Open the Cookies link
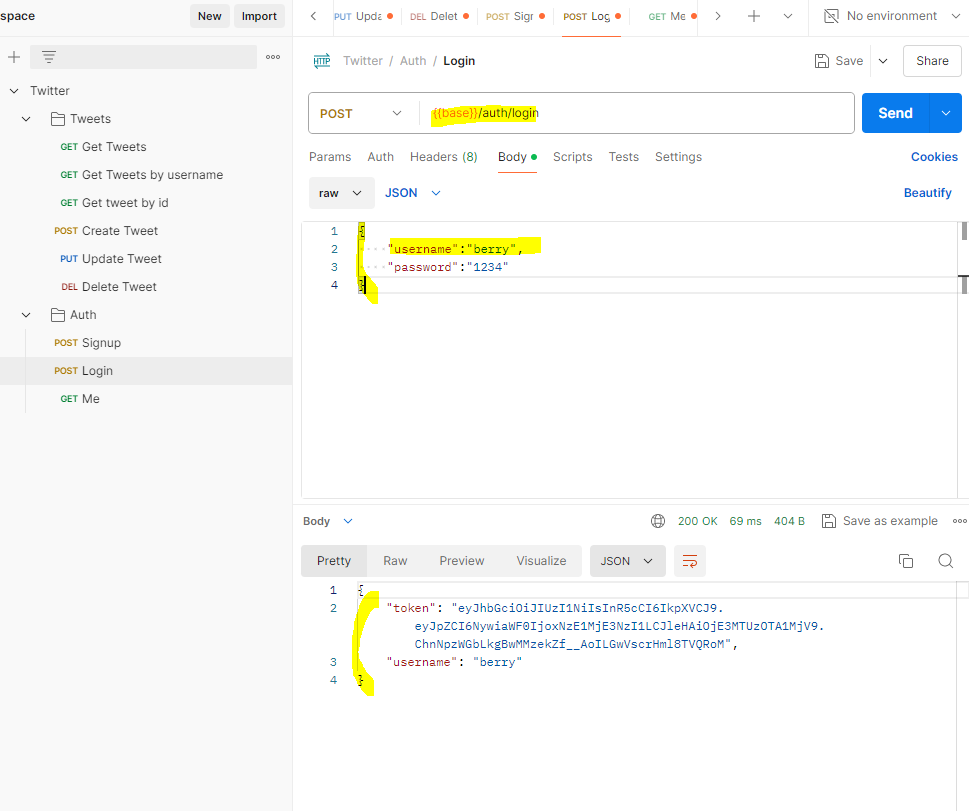 click(x=934, y=157)
